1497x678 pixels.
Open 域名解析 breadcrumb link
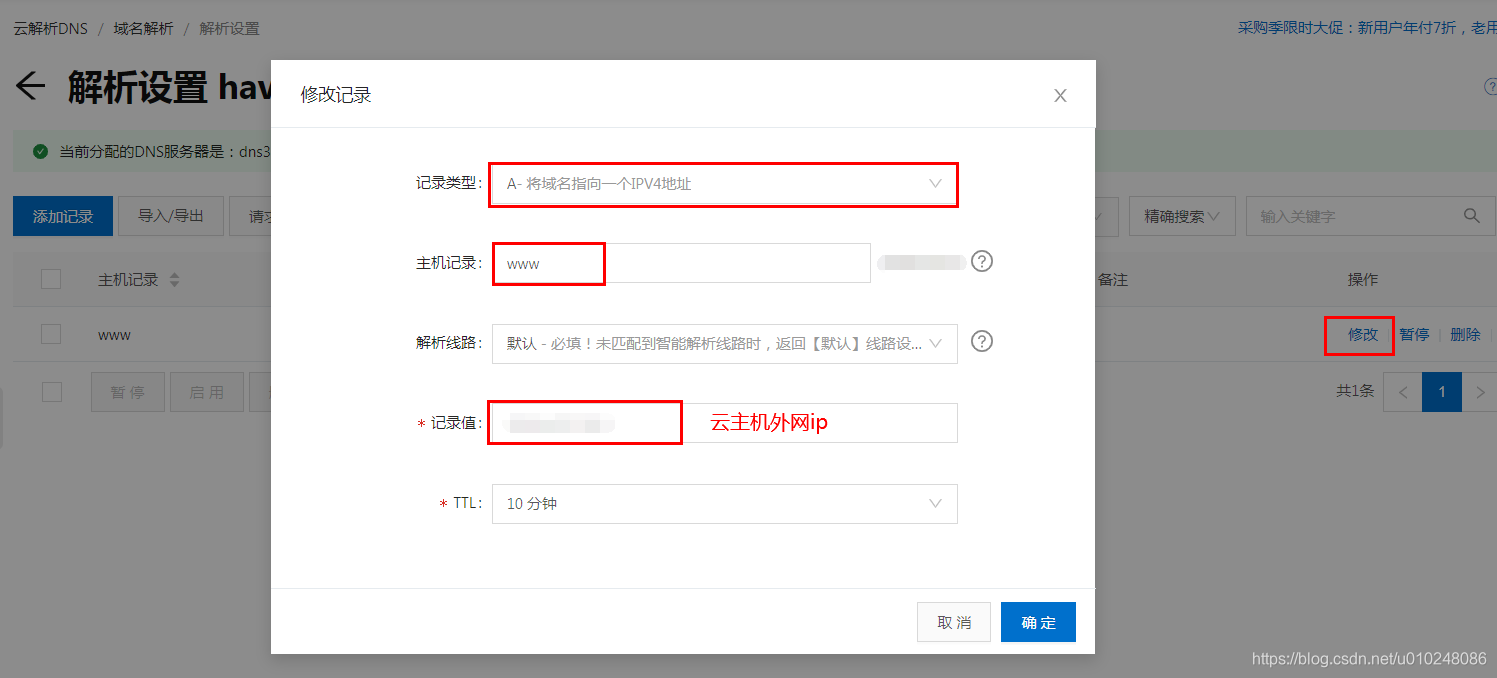(143, 28)
